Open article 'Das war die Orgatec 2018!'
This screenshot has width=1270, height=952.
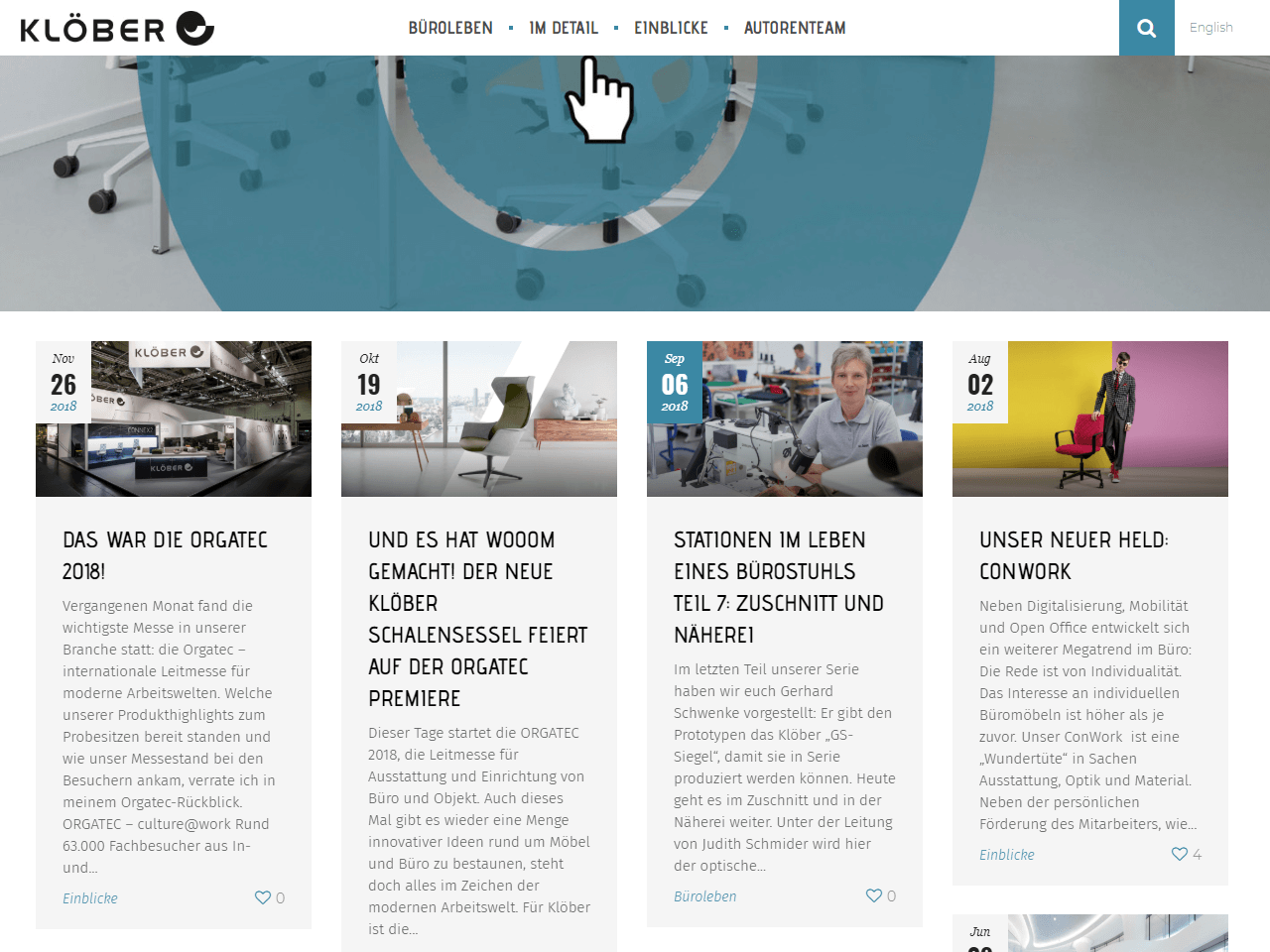[x=165, y=555]
